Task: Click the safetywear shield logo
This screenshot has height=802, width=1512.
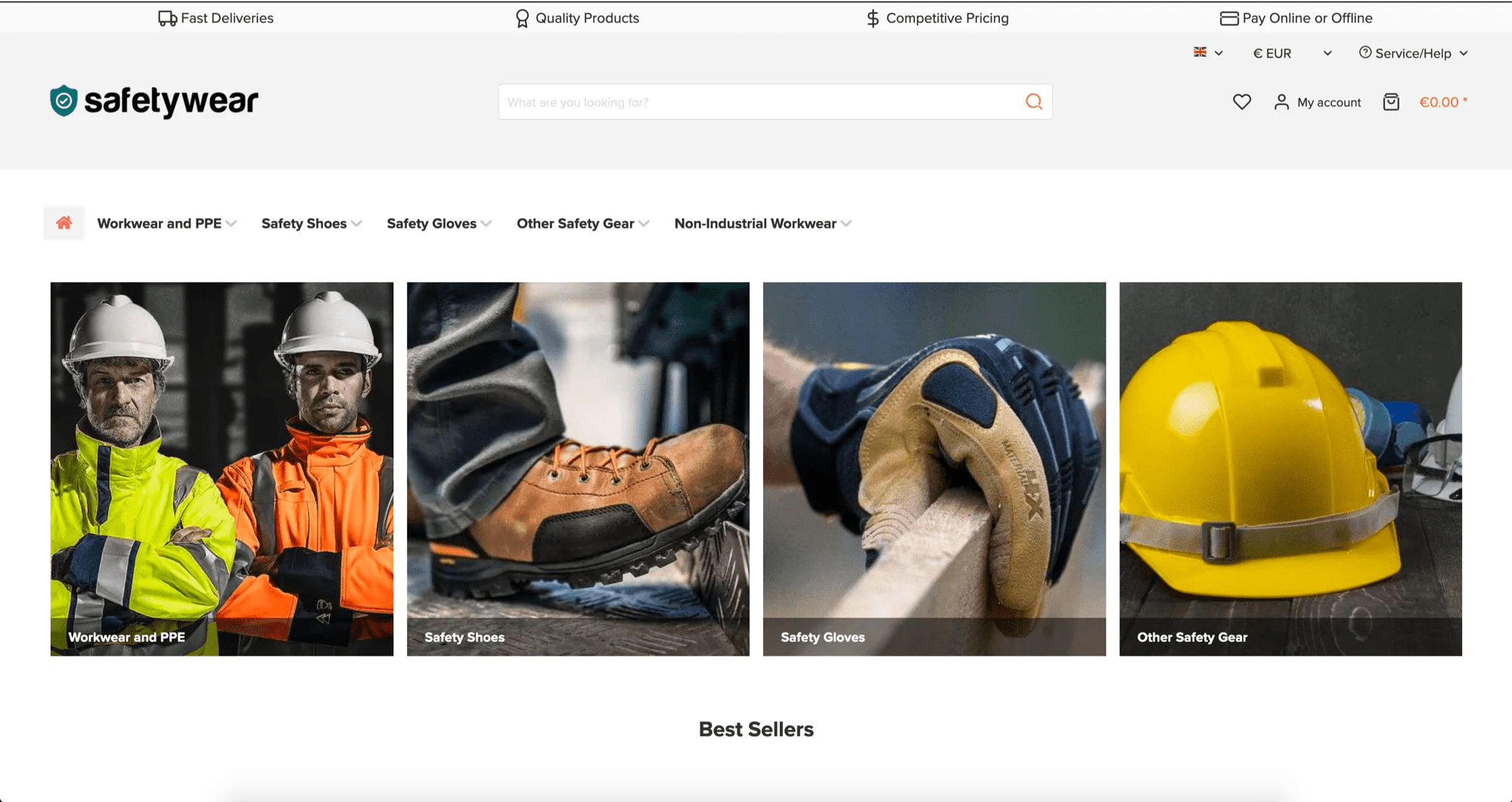Action: point(64,100)
